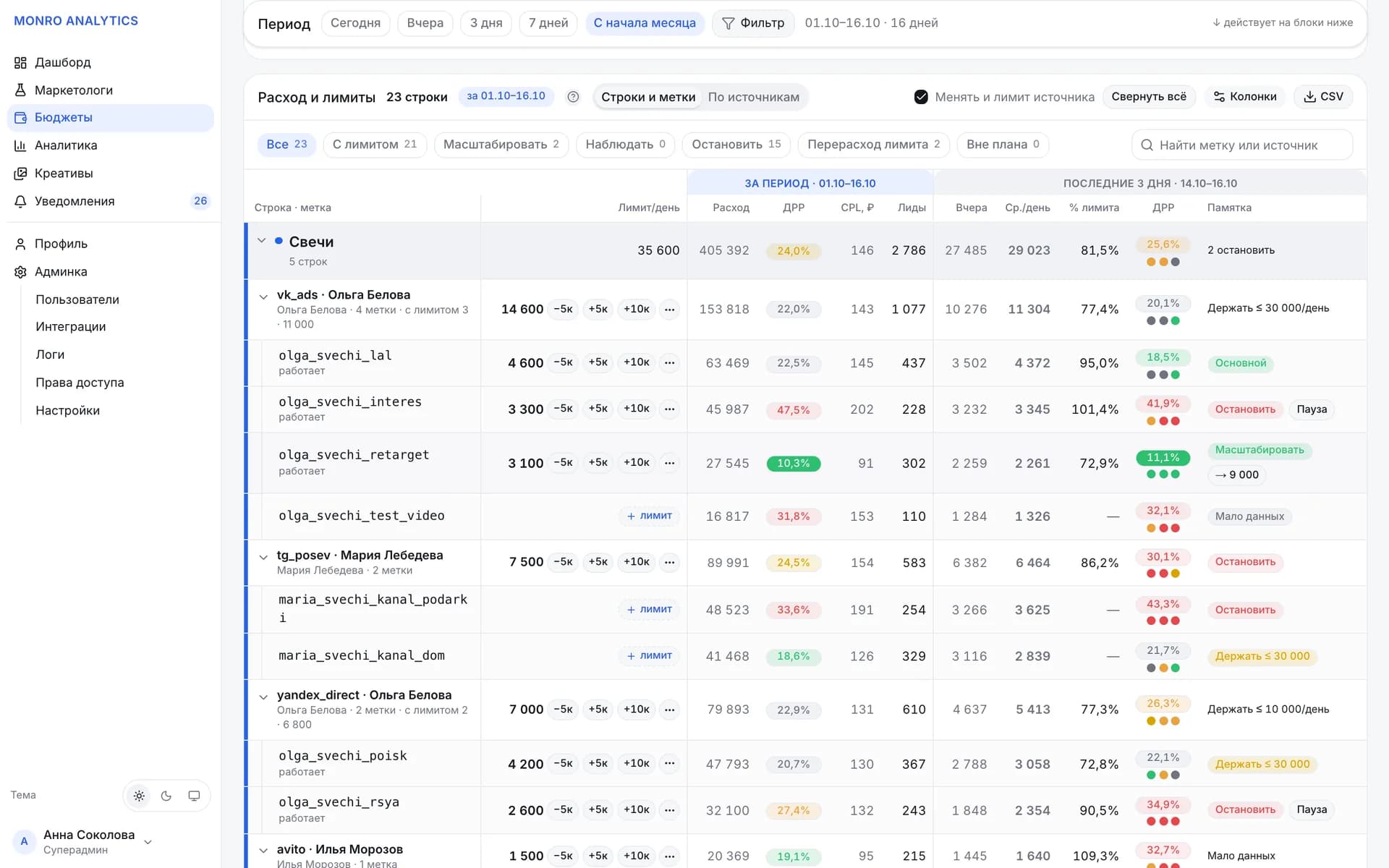Click the download icon in CSV button

point(1309,97)
